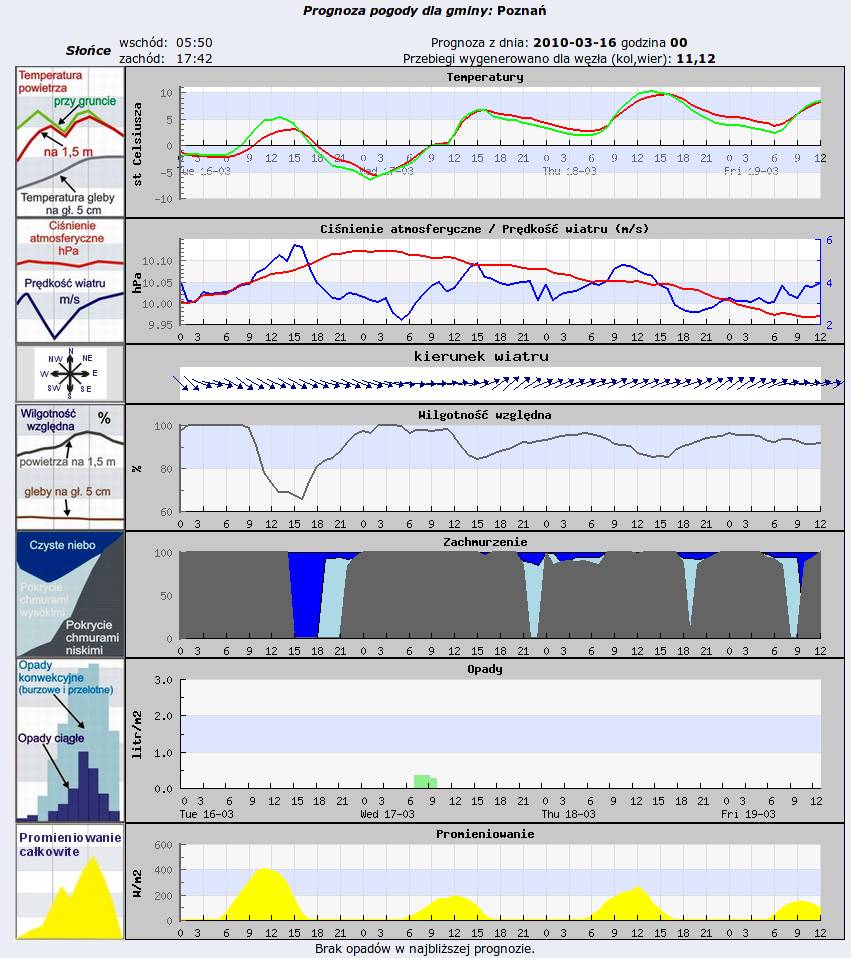This screenshot has width=851, height=958.
Task: Click the 'Opady ciągłe' legend label
Action: point(51,738)
